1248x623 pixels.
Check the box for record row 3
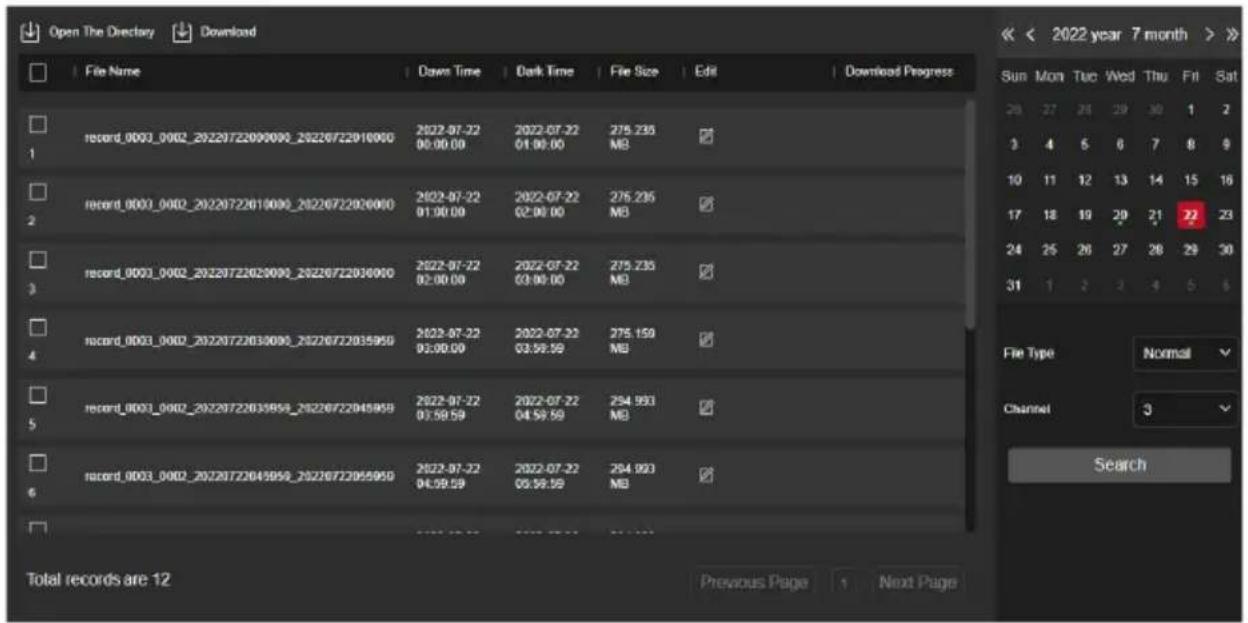point(37,259)
